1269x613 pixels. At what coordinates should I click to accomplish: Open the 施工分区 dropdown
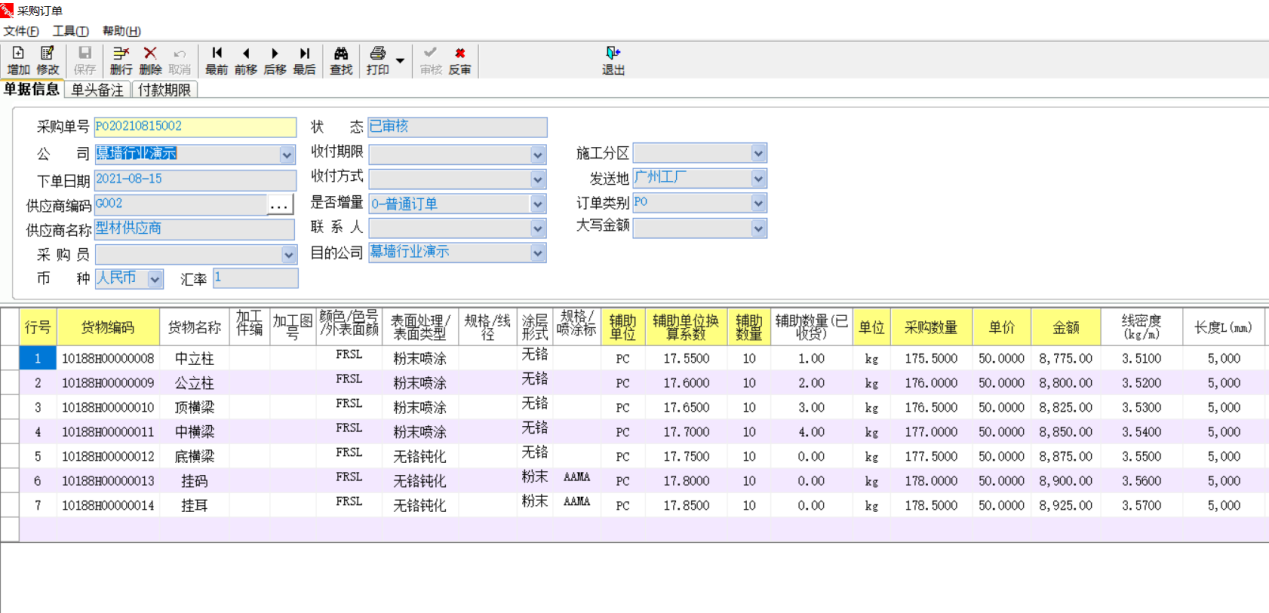[758, 153]
